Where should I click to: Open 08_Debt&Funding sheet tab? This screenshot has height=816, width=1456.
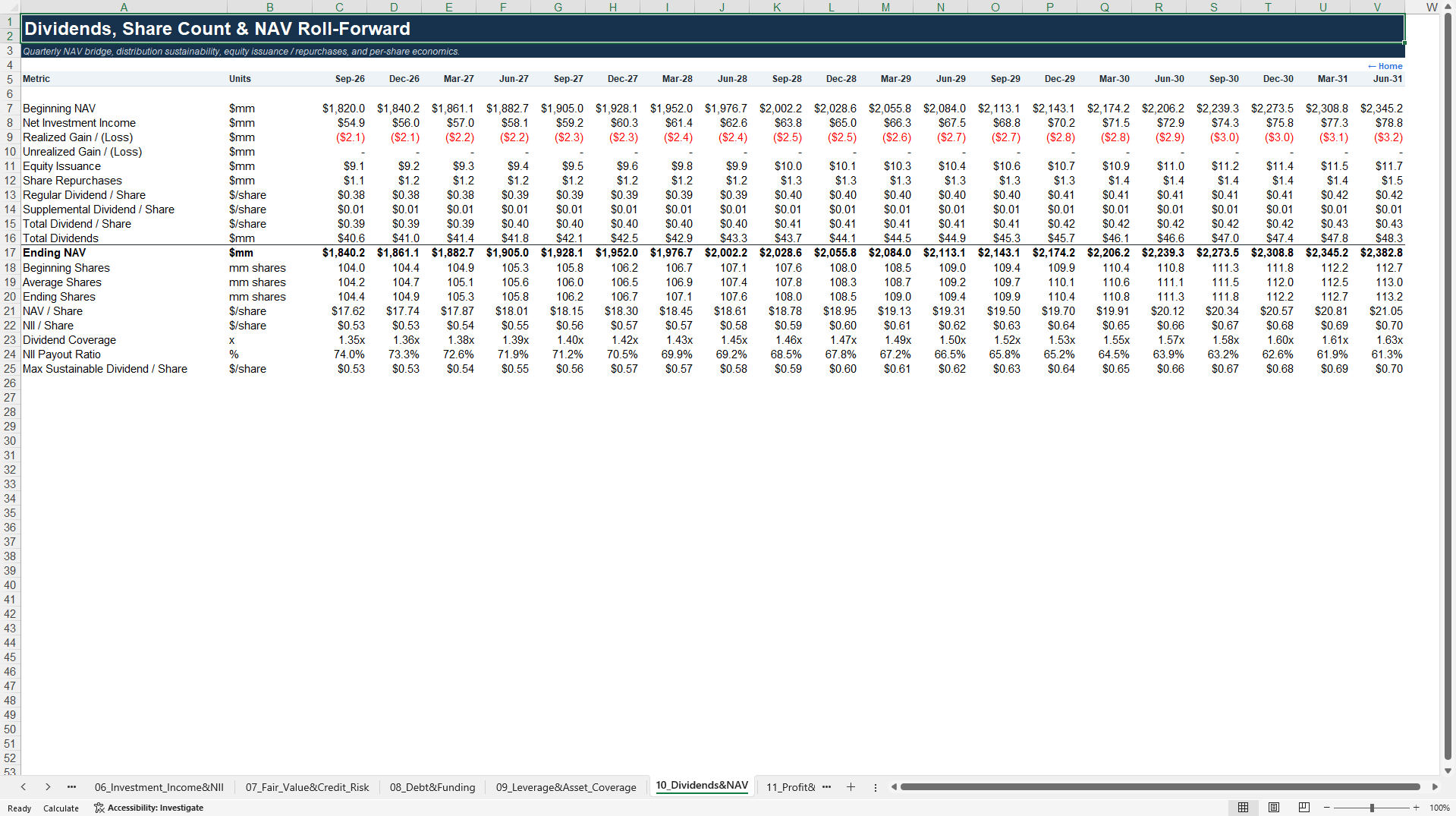(x=432, y=787)
